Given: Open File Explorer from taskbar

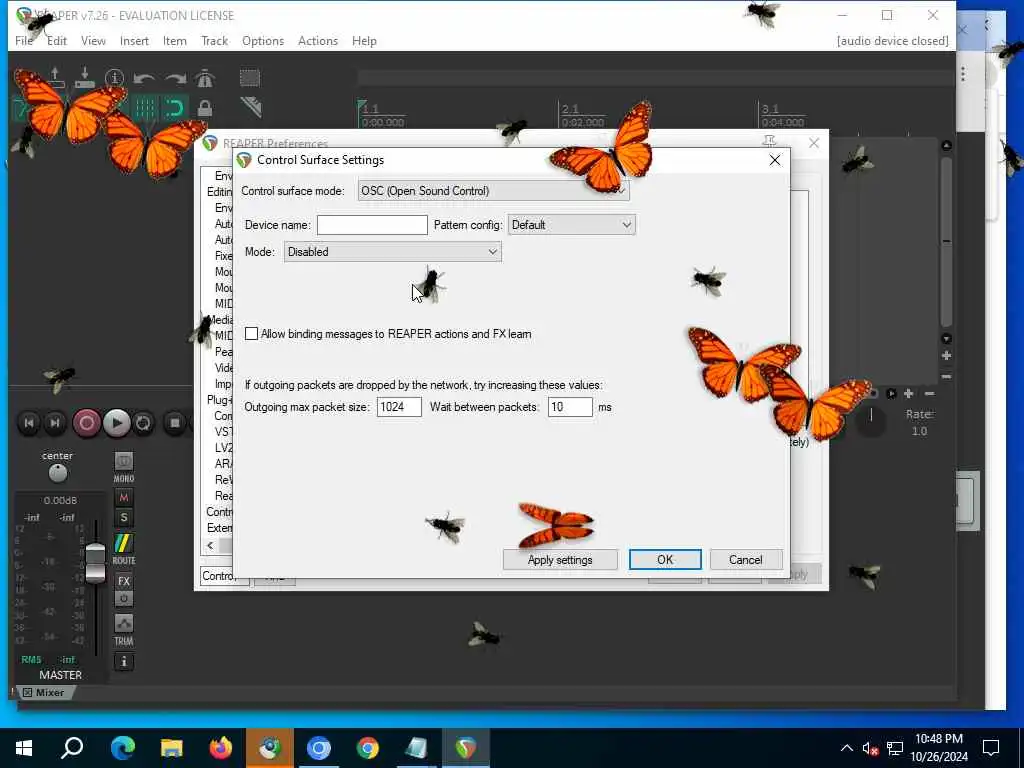Looking at the screenshot, I should point(172,748).
